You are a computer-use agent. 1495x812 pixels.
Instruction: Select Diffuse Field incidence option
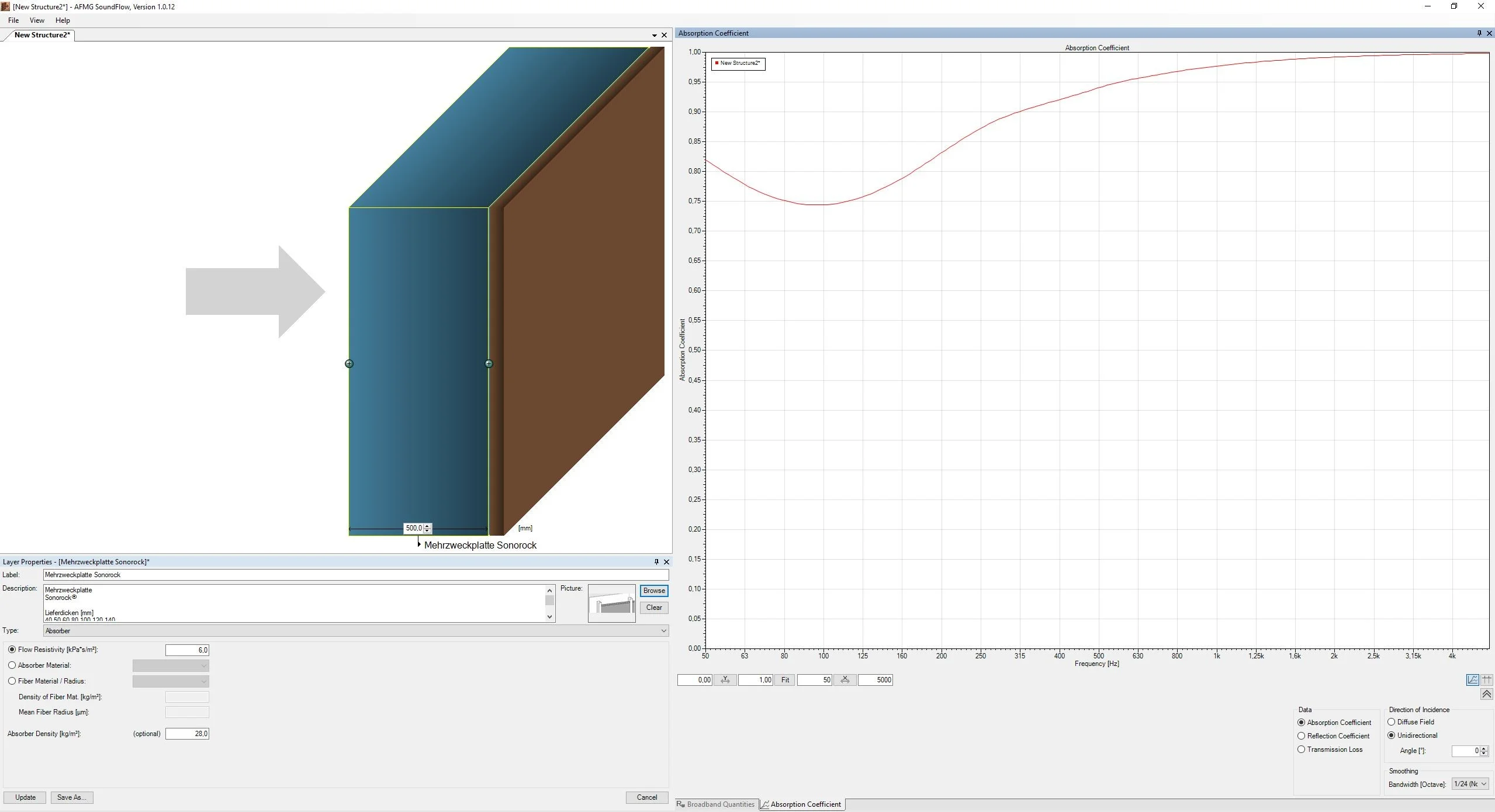(x=1391, y=722)
